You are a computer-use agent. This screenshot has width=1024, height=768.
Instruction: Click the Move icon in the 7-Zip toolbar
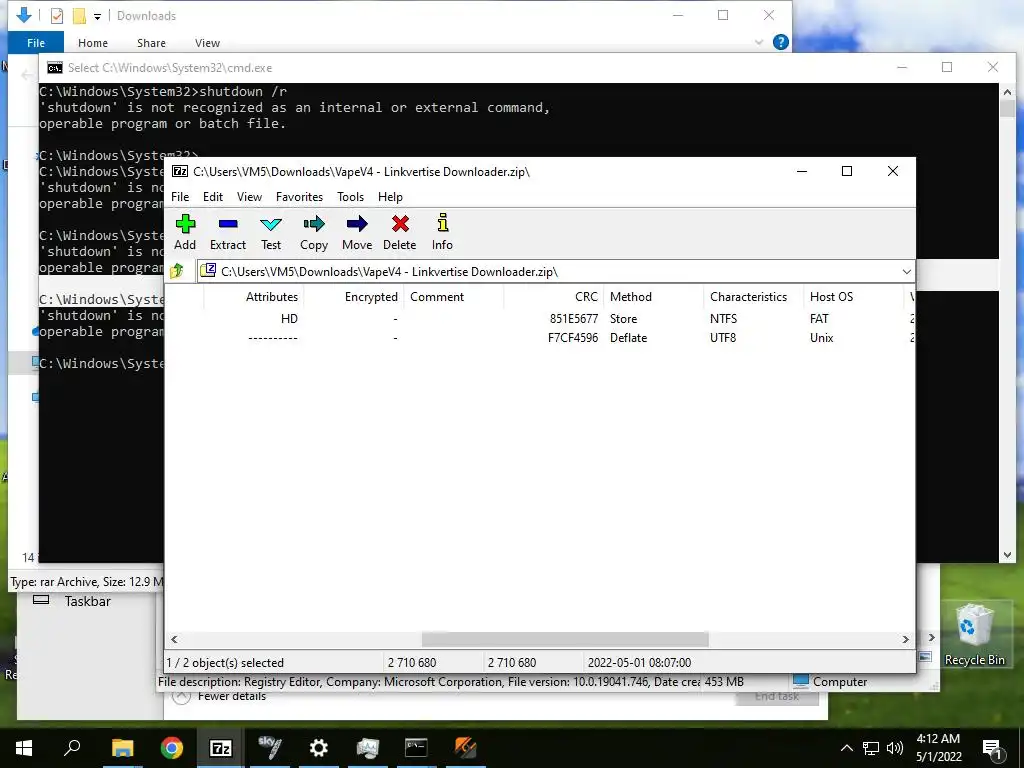[x=357, y=225]
